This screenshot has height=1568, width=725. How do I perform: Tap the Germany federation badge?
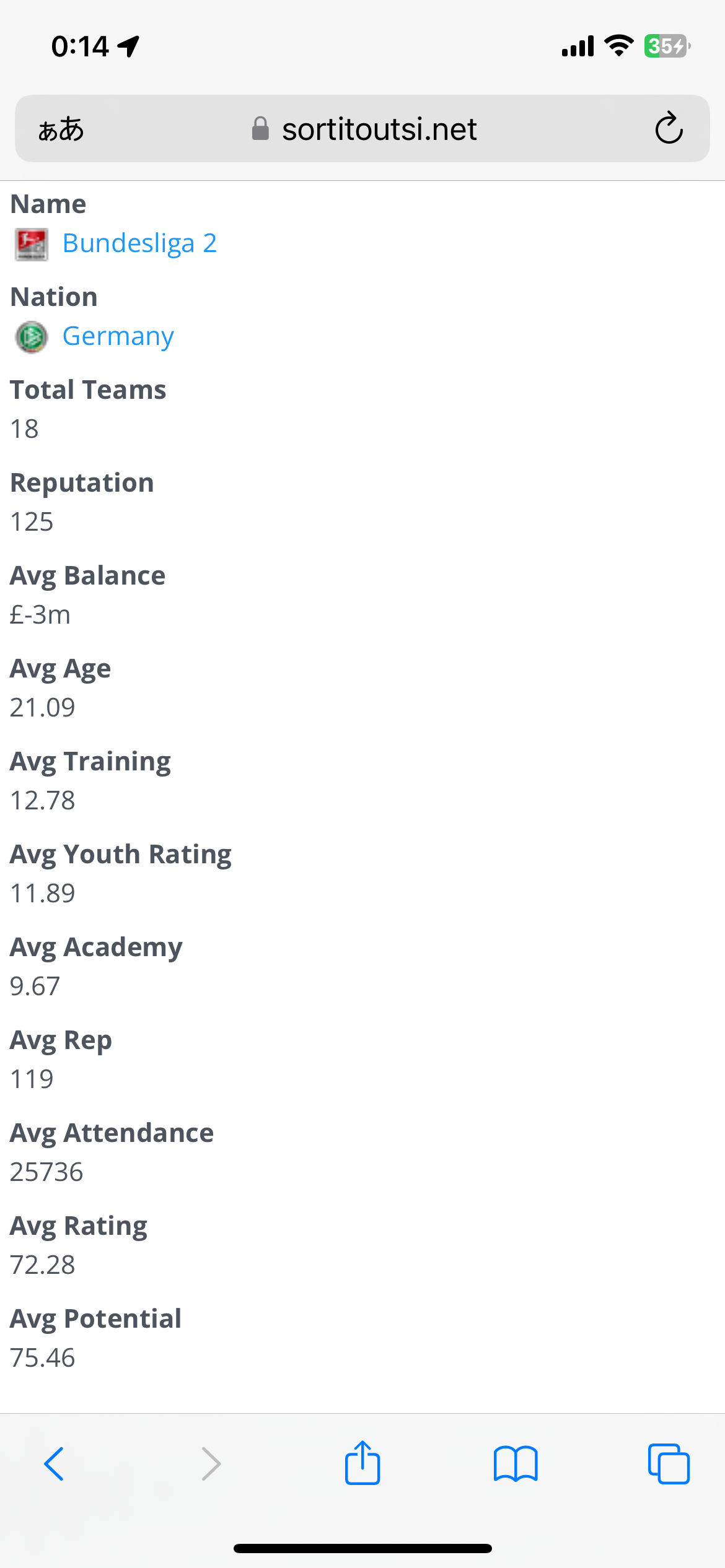(x=32, y=338)
